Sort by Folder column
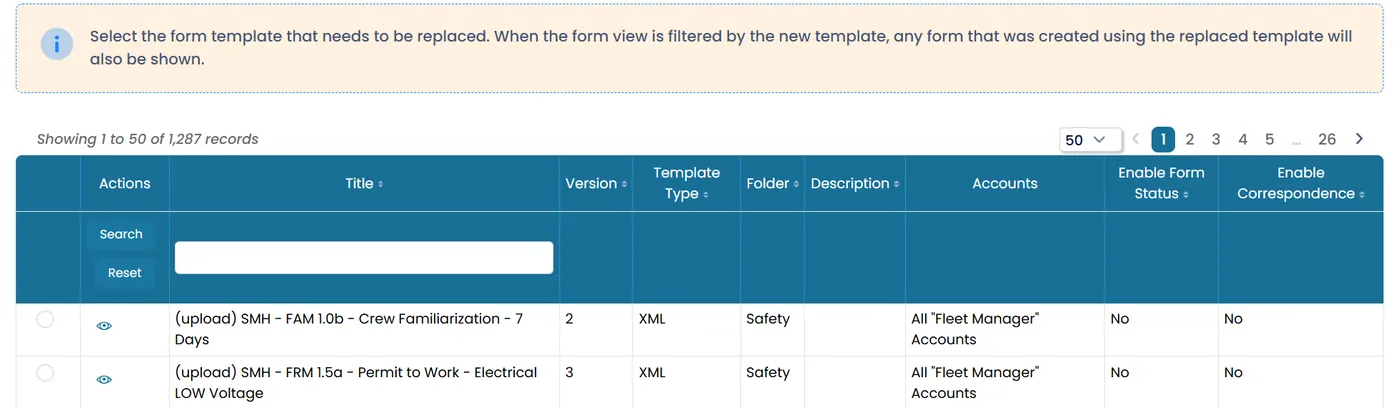Screen dimensions: 1400x408 click(772, 184)
